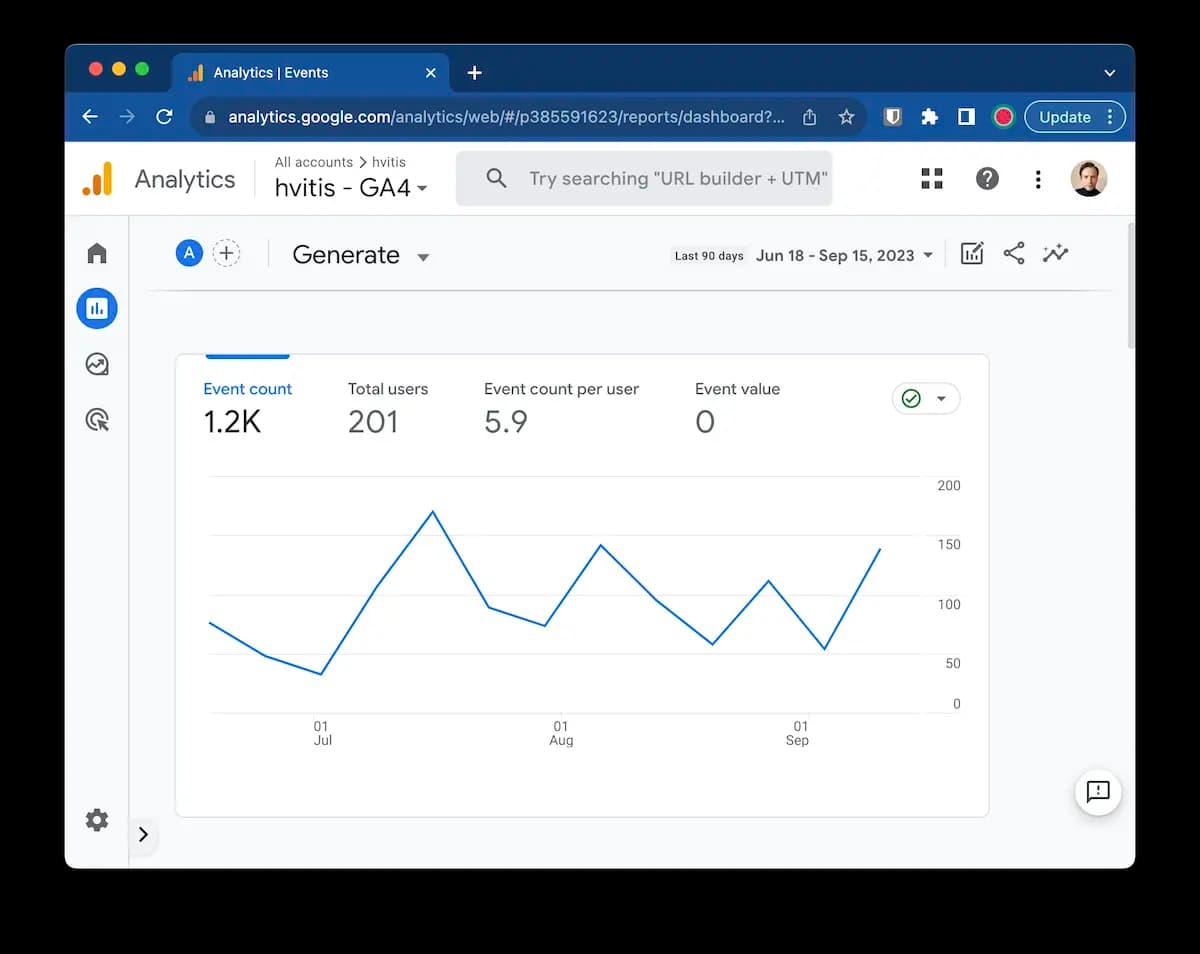Click the All accounts breadcrumb link

pyautogui.click(x=313, y=162)
